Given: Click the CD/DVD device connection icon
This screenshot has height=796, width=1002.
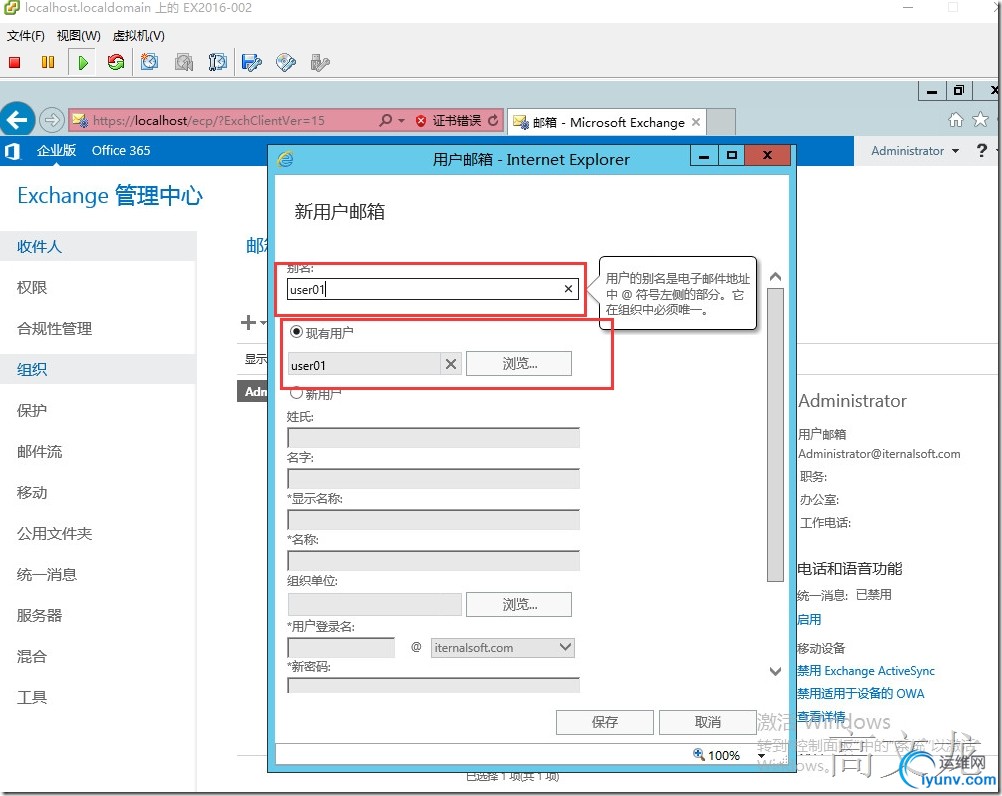Looking at the screenshot, I should tap(286, 63).
